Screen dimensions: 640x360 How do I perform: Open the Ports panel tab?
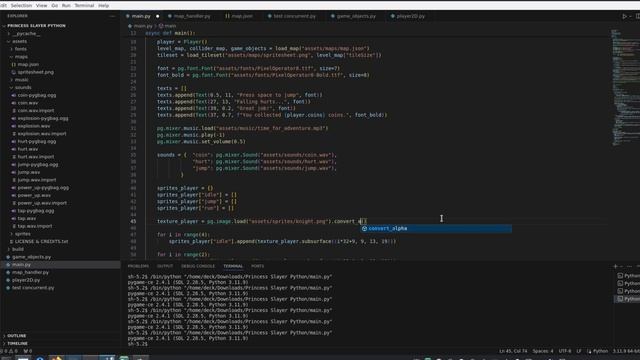pos(258,266)
